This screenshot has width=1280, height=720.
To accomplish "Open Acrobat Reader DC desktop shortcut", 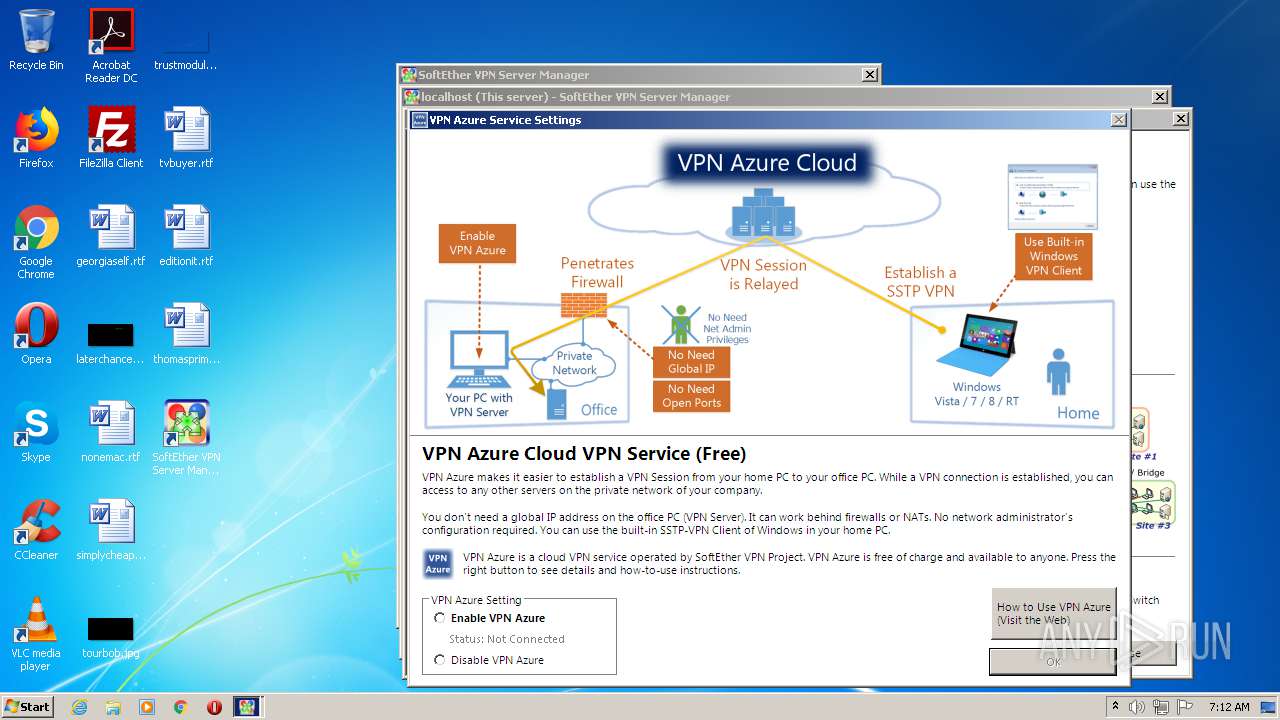I will click(x=111, y=46).
